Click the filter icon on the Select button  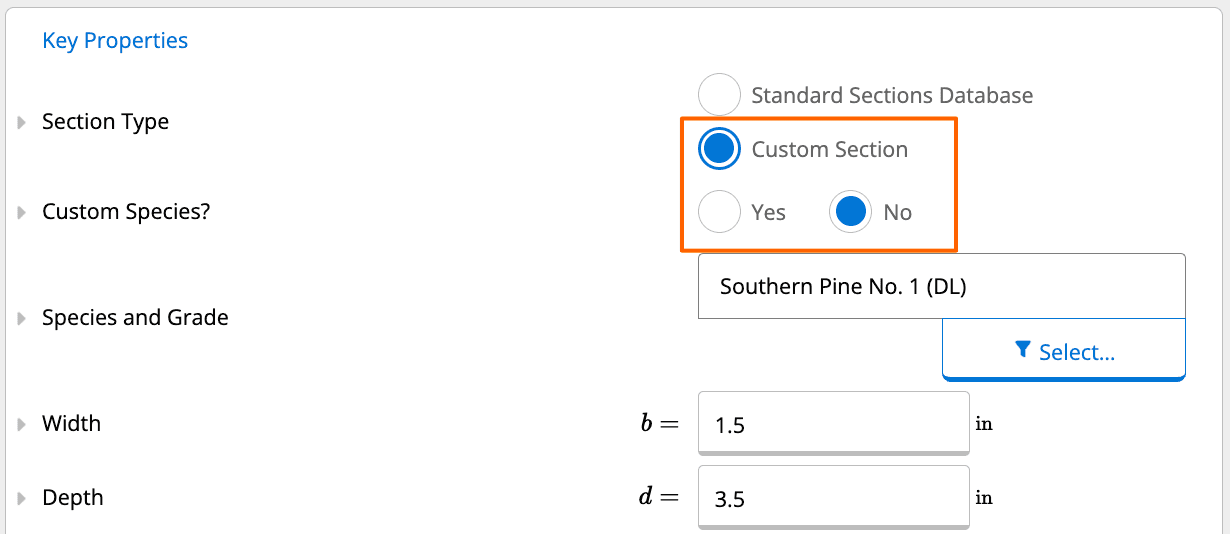(1022, 350)
